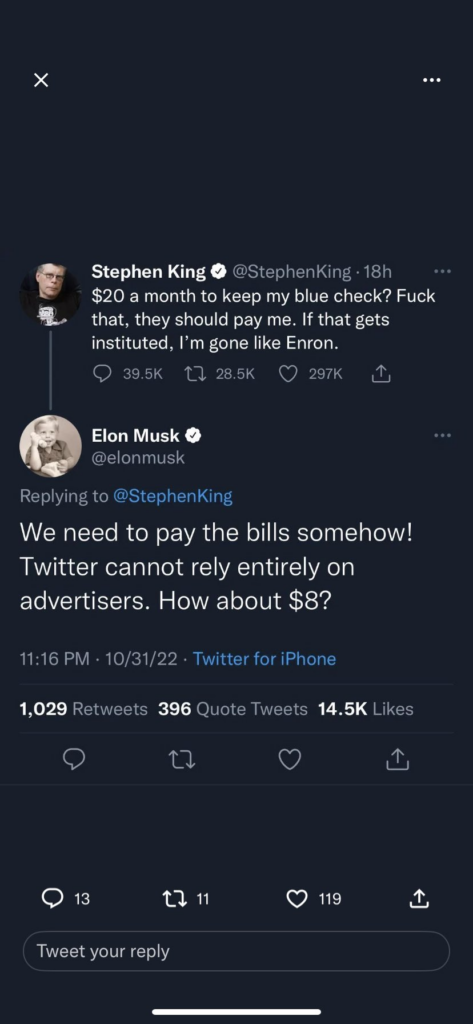Reply to Elon Musk's tweet

click(73, 759)
